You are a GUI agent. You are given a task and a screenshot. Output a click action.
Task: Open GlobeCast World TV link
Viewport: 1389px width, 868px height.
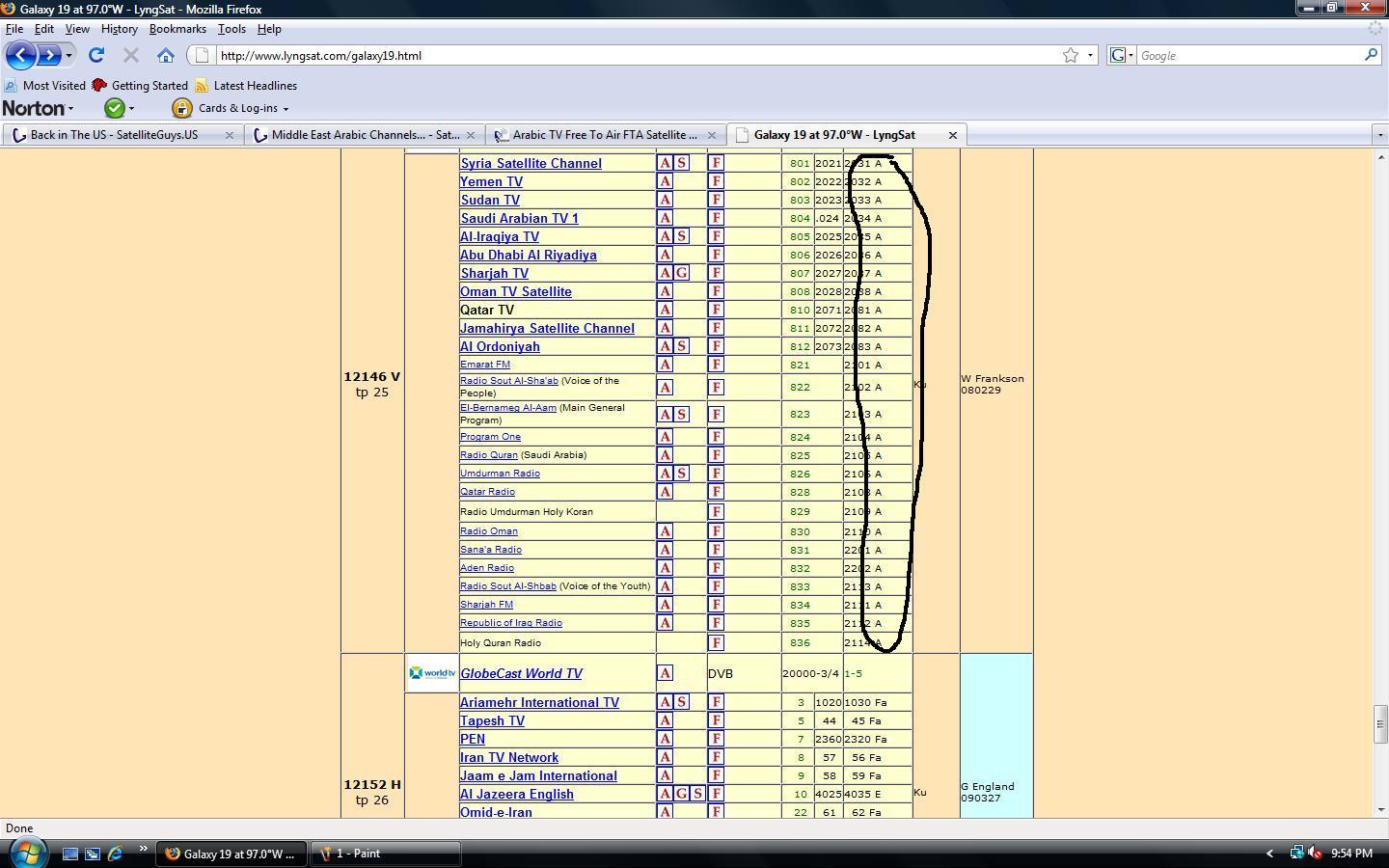tap(521, 673)
